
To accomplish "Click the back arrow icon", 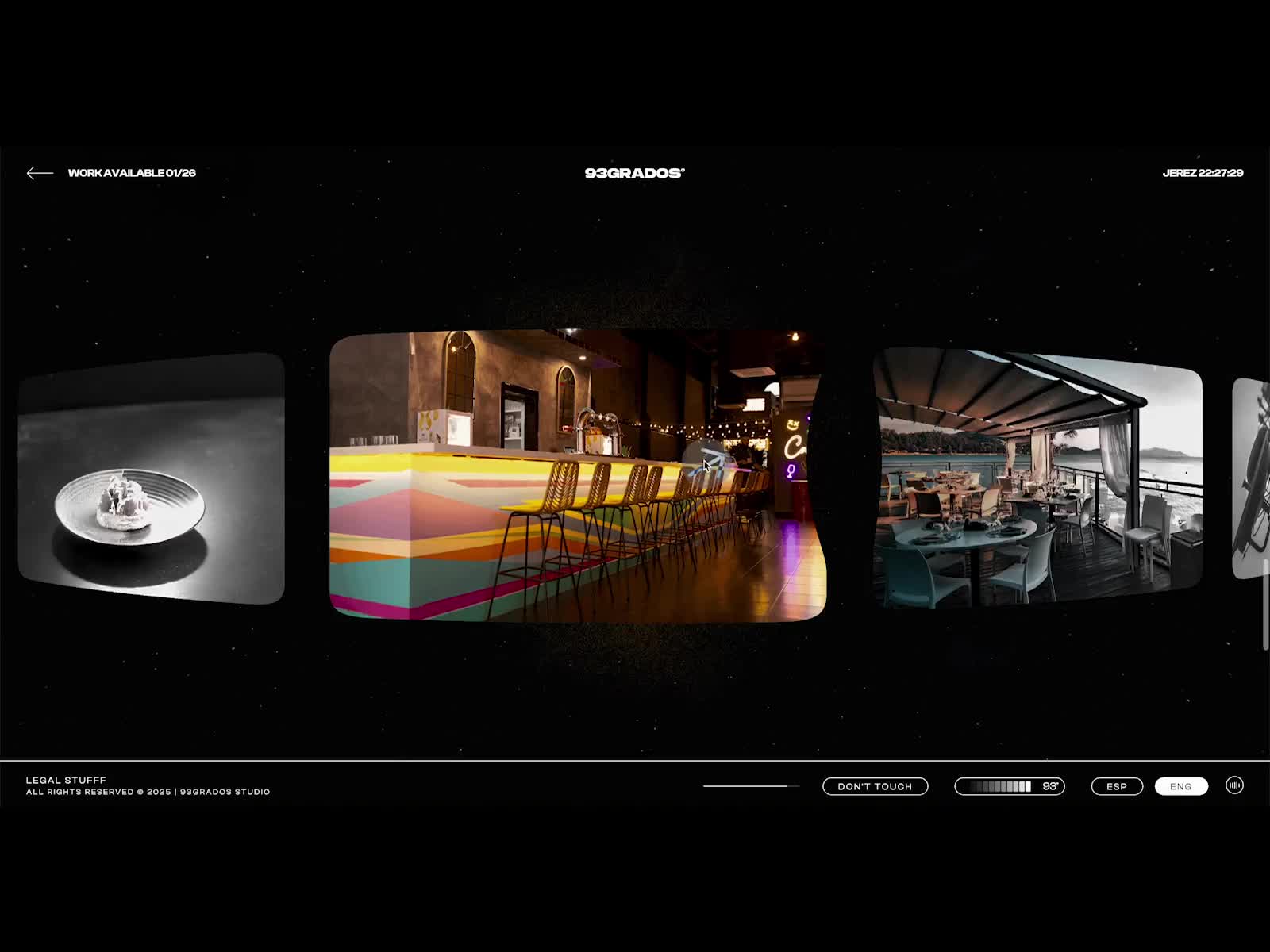I will pyautogui.click(x=39, y=173).
